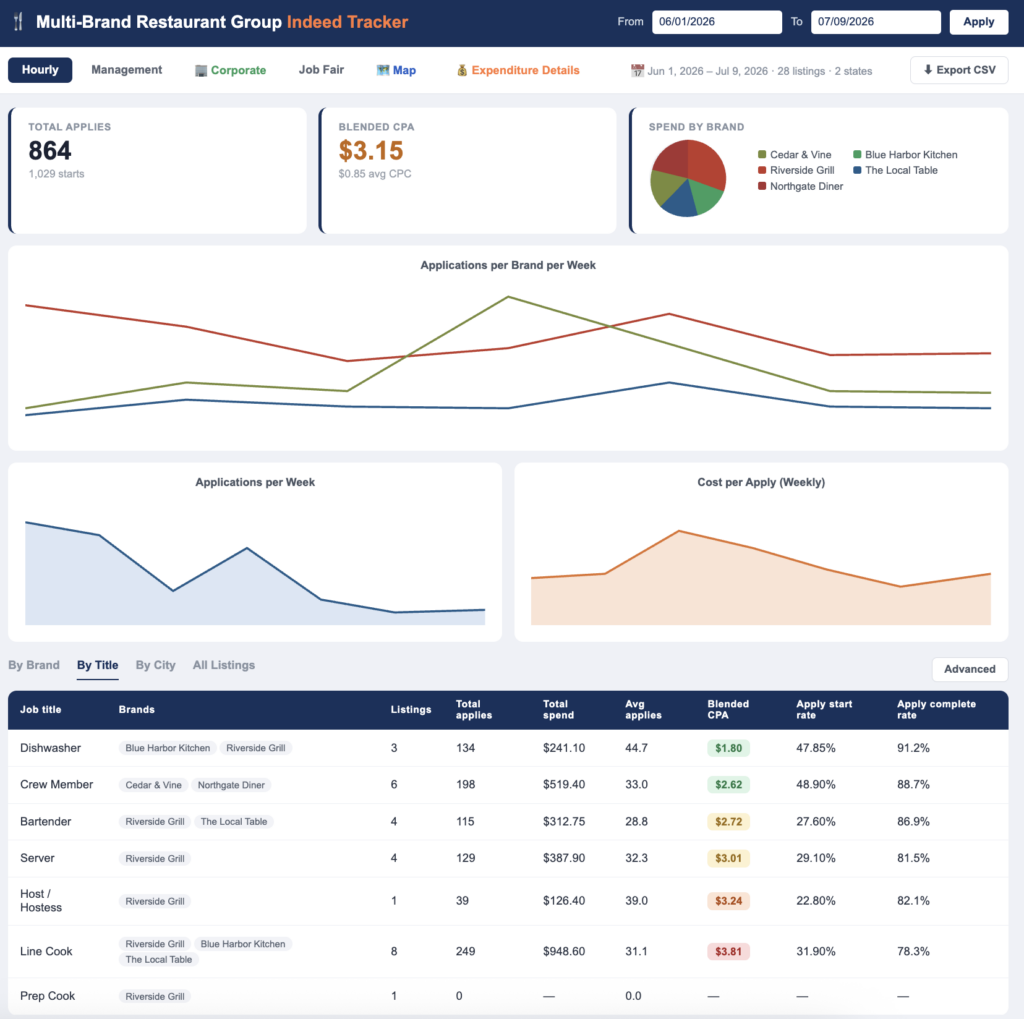Sort by the Apply complete rate header

936,709
